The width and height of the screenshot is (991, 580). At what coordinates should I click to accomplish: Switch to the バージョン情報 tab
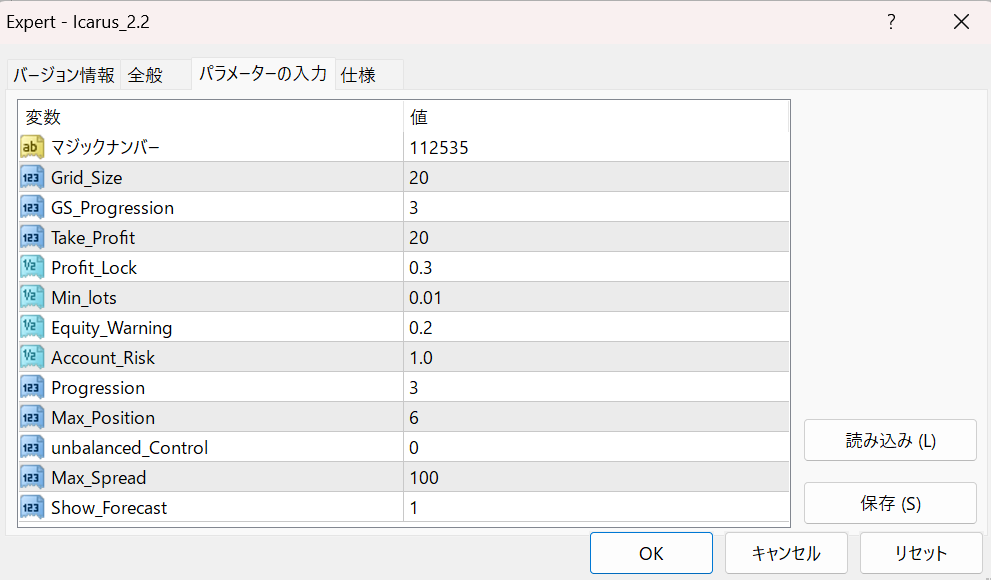coord(64,75)
